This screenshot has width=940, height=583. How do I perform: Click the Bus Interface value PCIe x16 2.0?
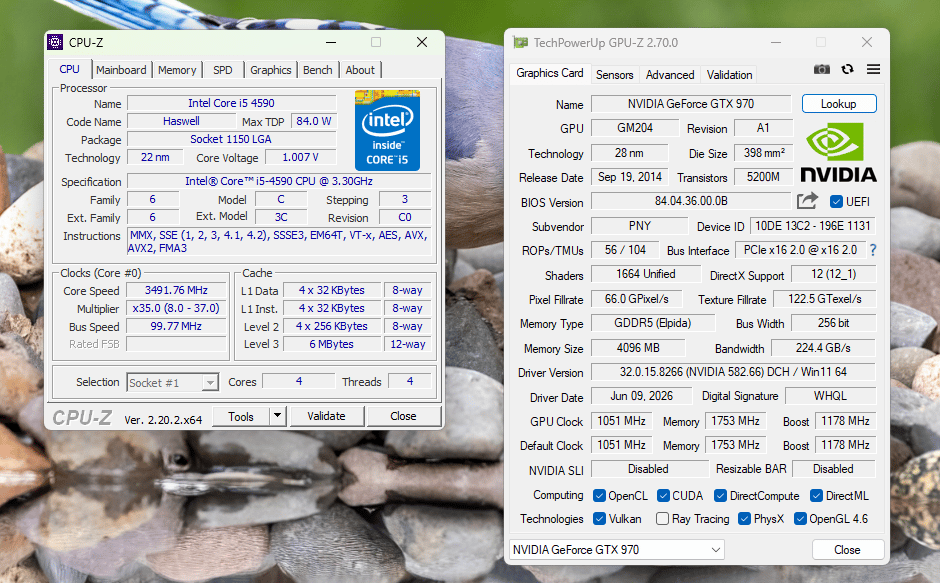point(800,250)
